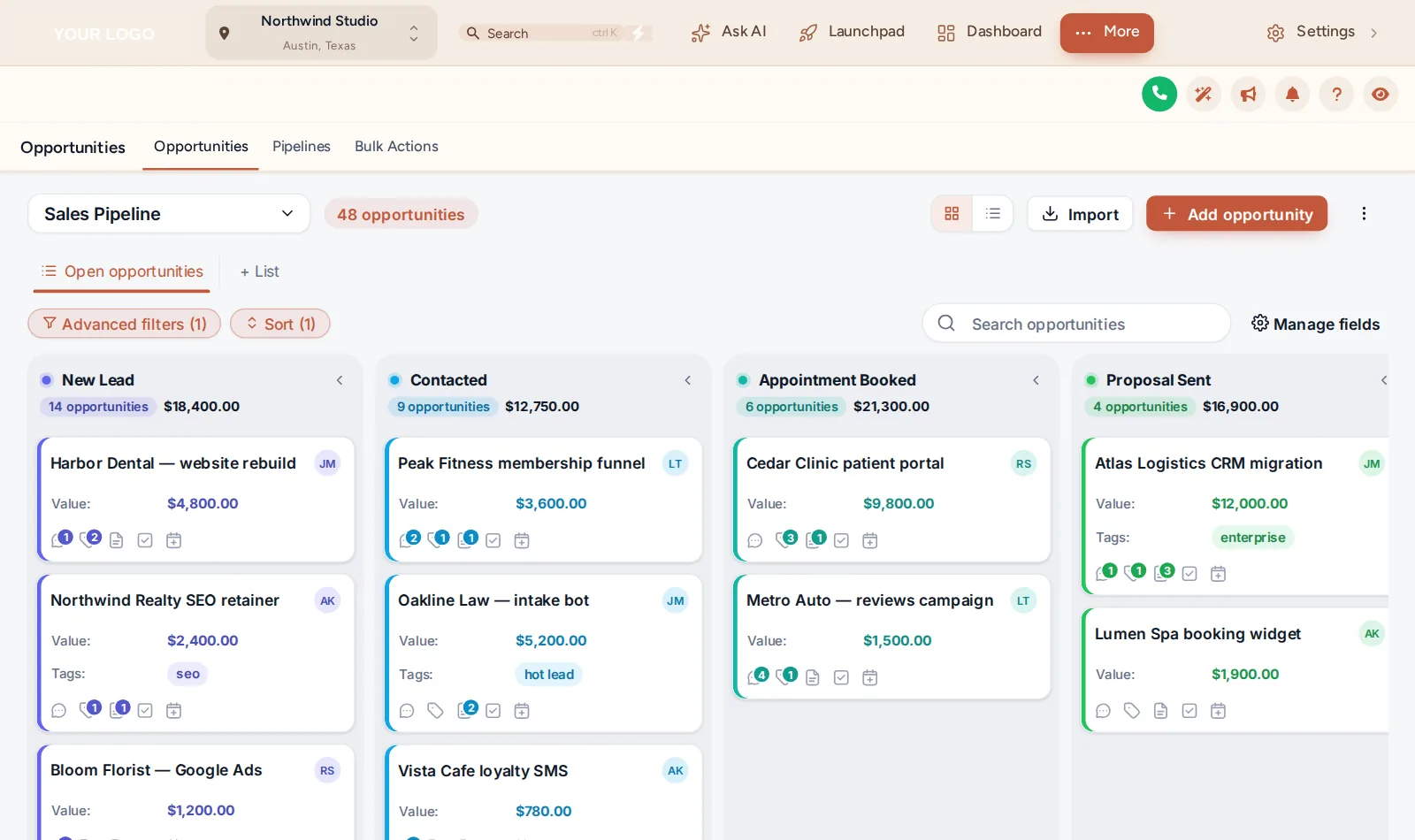Collapse the Appointment Booked column

point(1036,380)
